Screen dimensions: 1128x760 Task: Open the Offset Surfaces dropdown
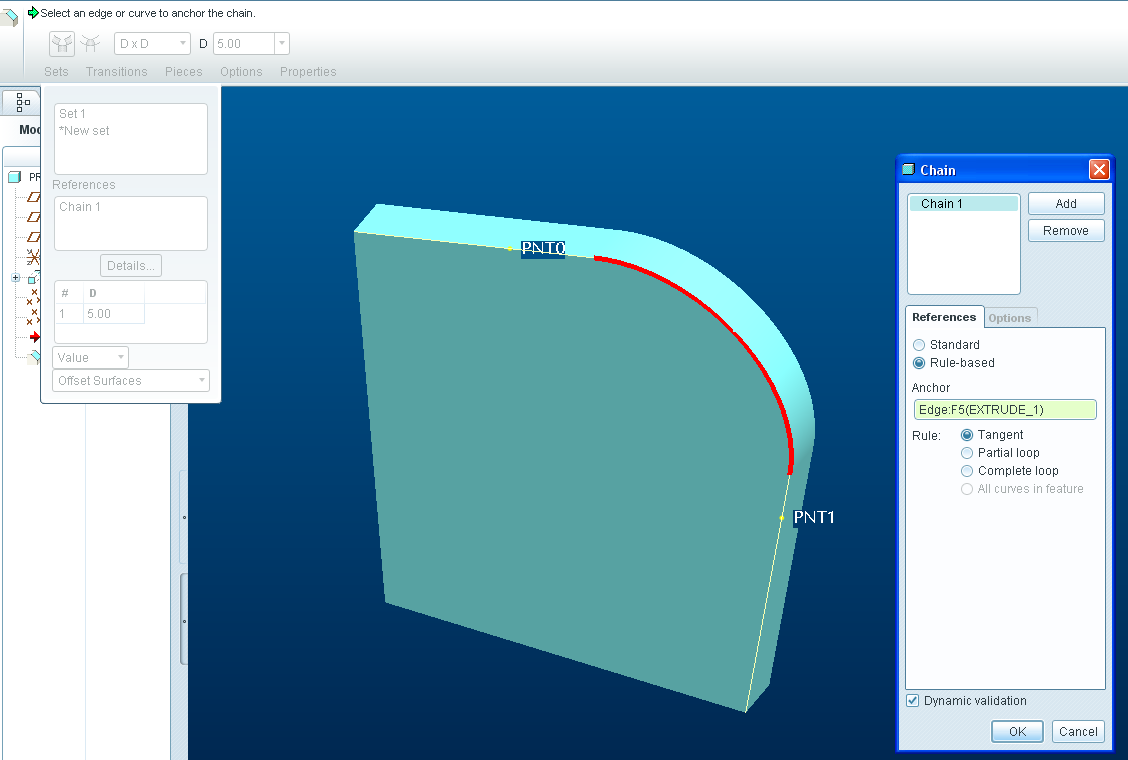coord(131,380)
